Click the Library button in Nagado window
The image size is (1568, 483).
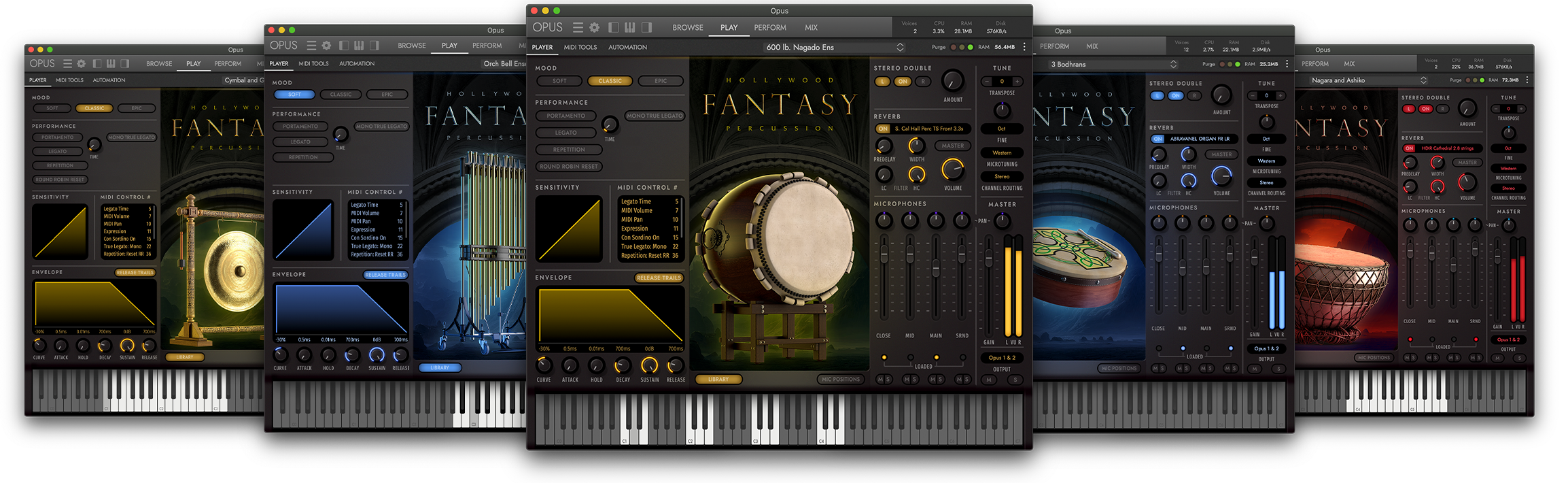[x=718, y=380]
